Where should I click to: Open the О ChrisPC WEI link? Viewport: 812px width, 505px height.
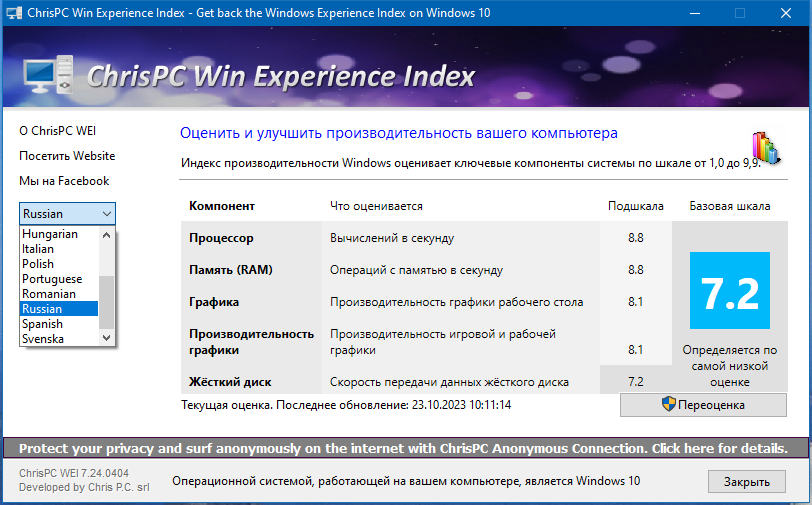point(57,131)
